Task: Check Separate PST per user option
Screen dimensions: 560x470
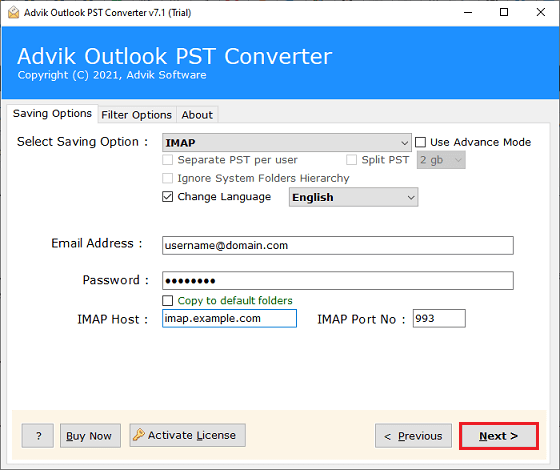Action: click(x=167, y=160)
